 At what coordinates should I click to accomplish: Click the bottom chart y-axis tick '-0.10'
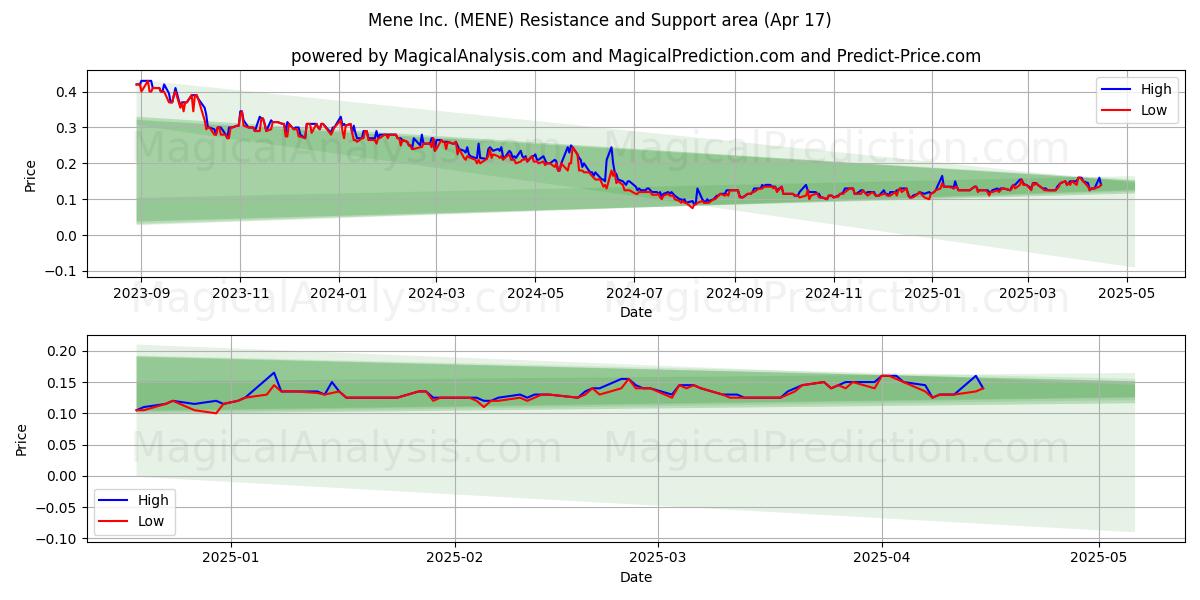point(59,539)
